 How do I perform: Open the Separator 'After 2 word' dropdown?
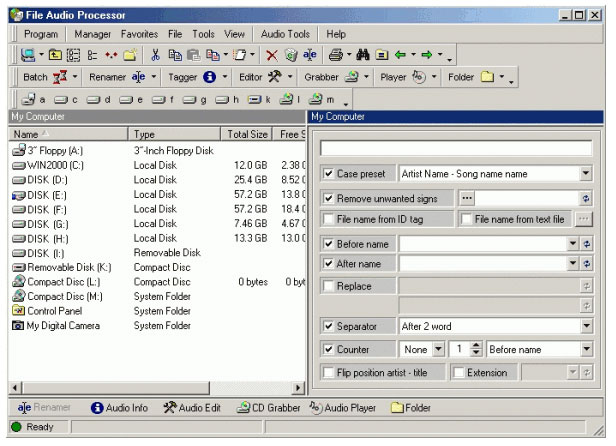(586, 326)
